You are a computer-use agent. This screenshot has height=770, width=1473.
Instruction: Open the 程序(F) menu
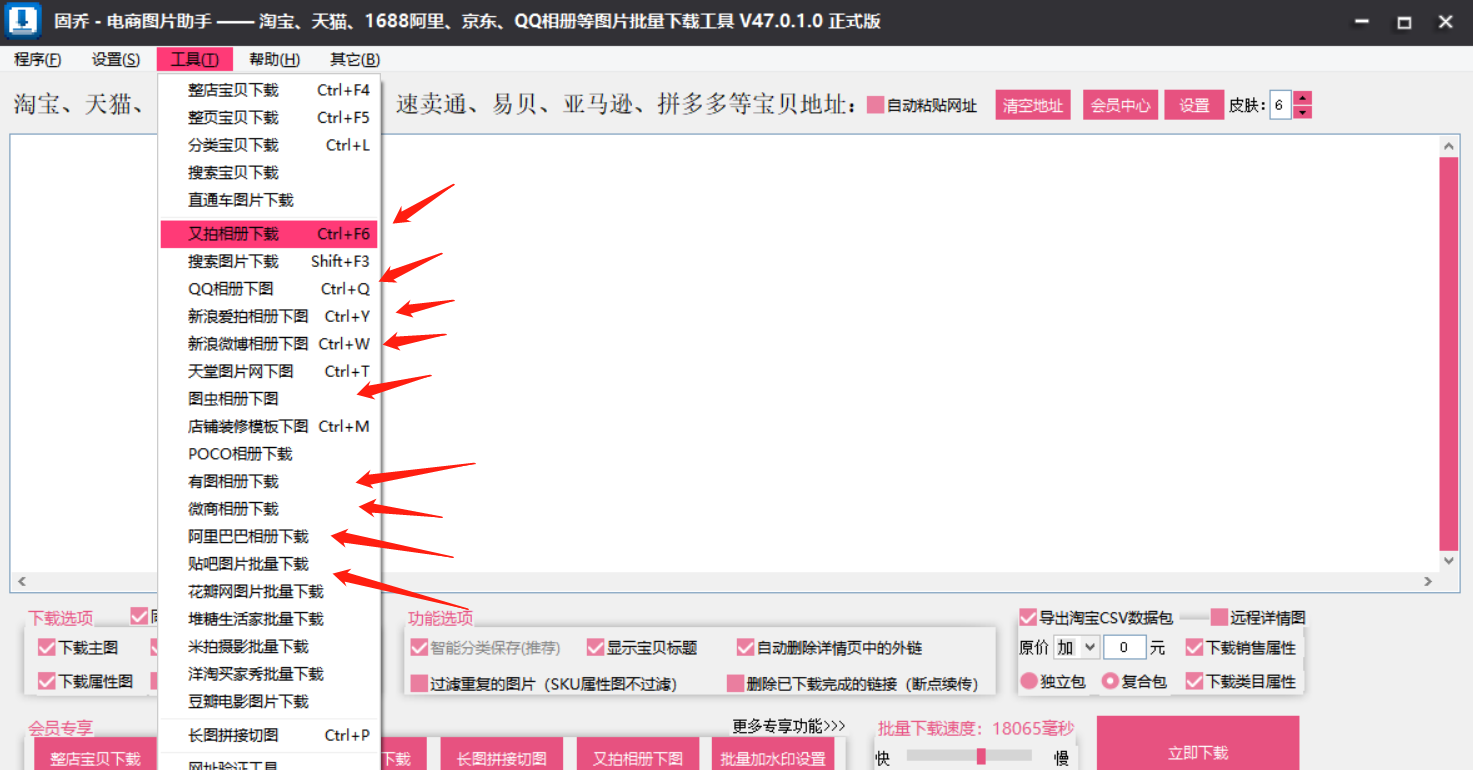click(38, 59)
